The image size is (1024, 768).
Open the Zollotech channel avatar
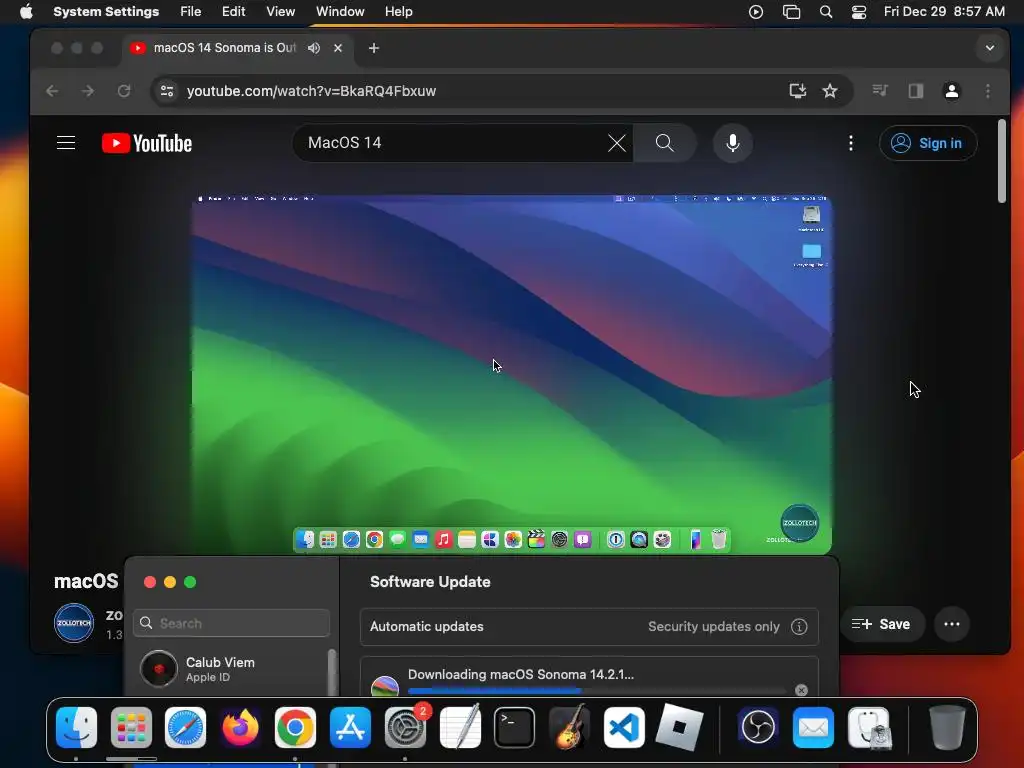pos(74,622)
